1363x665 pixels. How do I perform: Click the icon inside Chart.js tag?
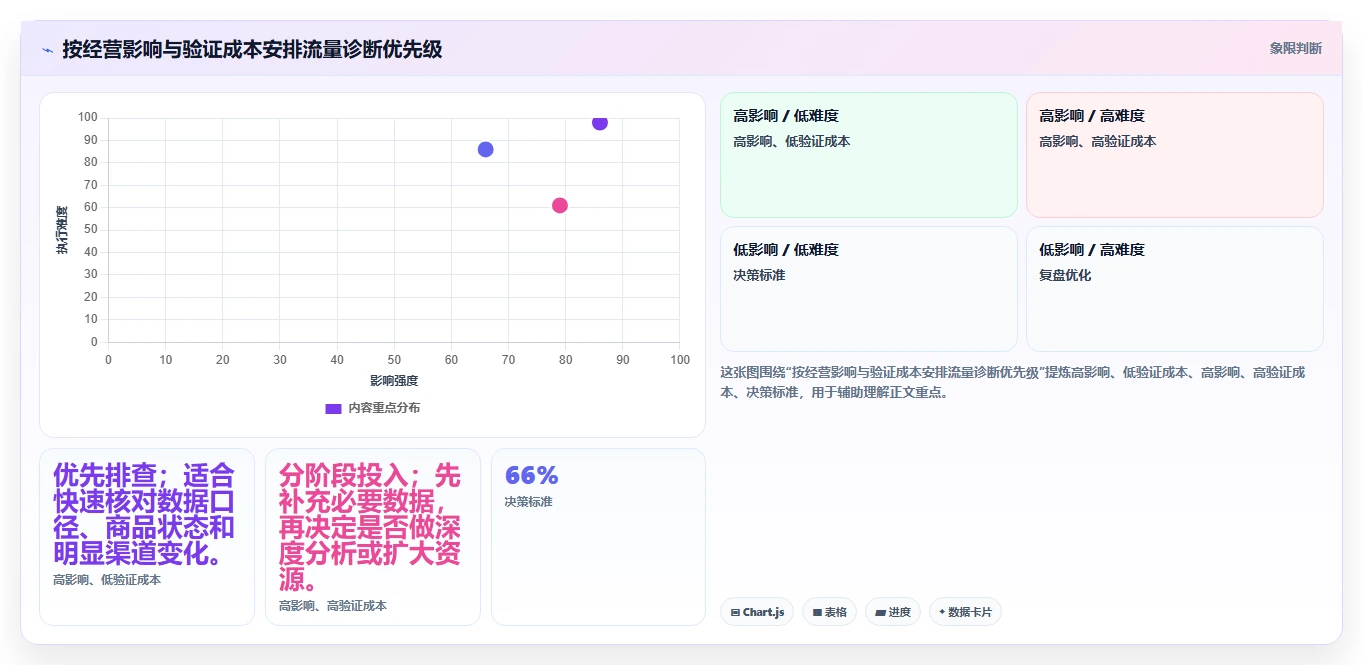point(736,612)
